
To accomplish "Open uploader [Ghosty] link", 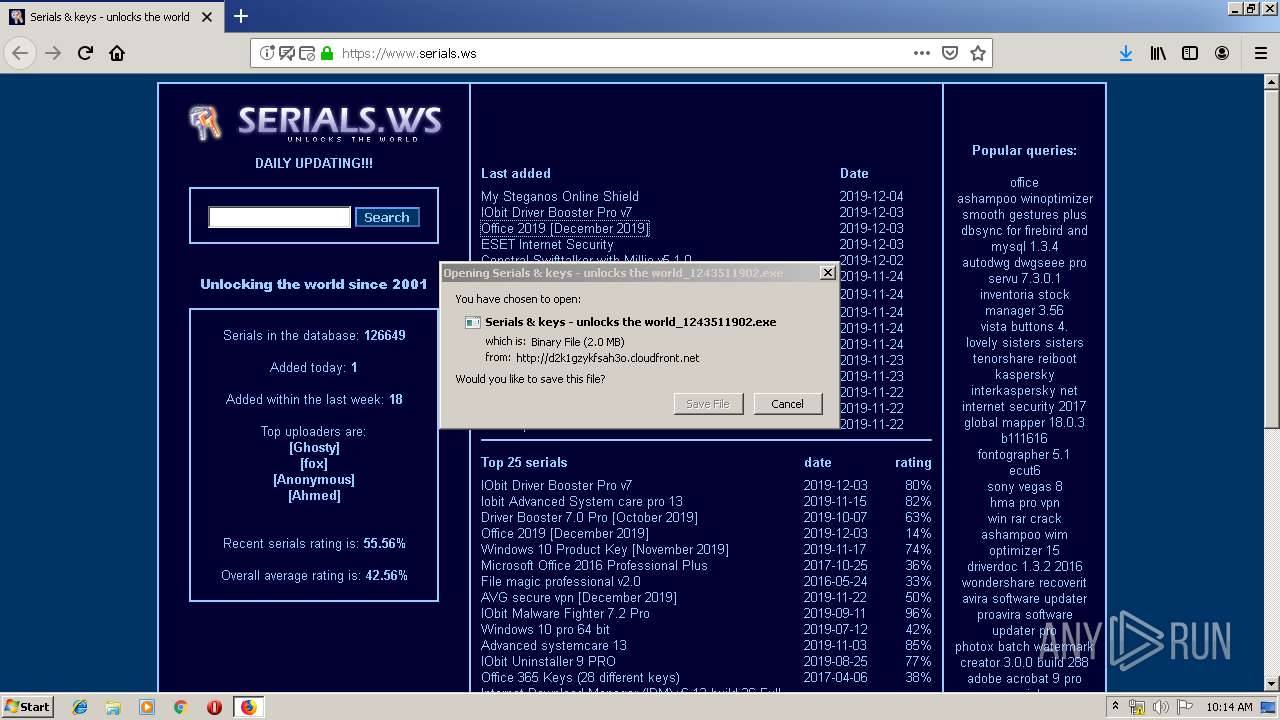I will [x=314, y=447].
